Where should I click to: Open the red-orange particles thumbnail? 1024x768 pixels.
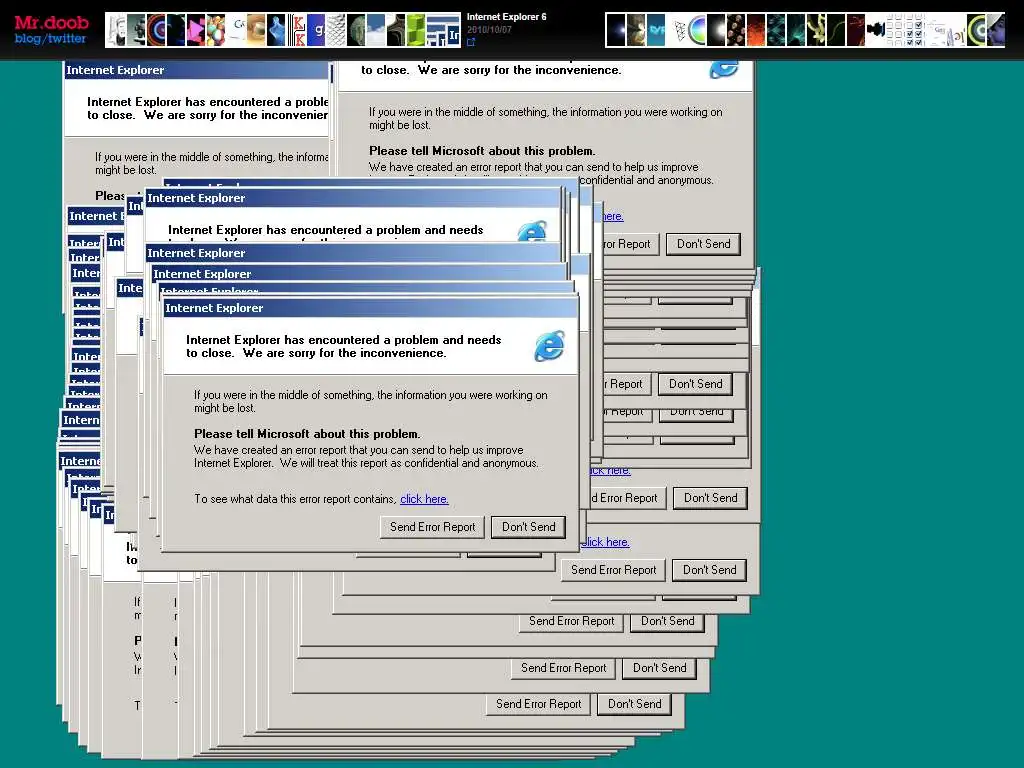click(x=756, y=30)
